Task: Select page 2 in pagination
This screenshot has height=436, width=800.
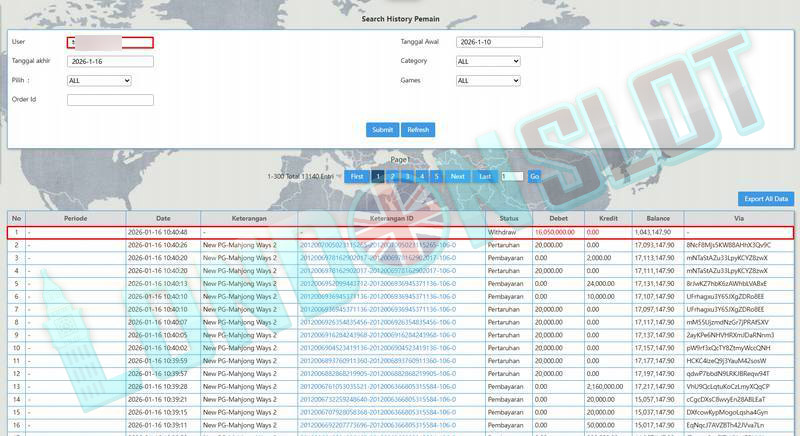Action: pos(393,176)
